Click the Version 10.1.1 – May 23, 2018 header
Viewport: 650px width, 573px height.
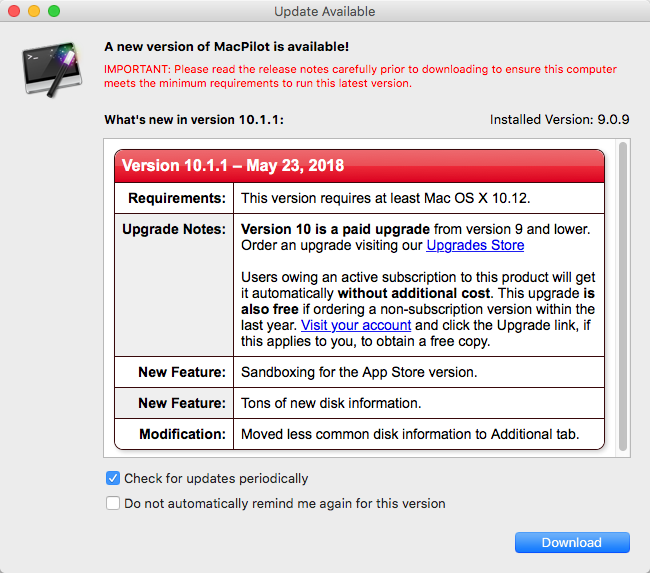pos(359,166)
